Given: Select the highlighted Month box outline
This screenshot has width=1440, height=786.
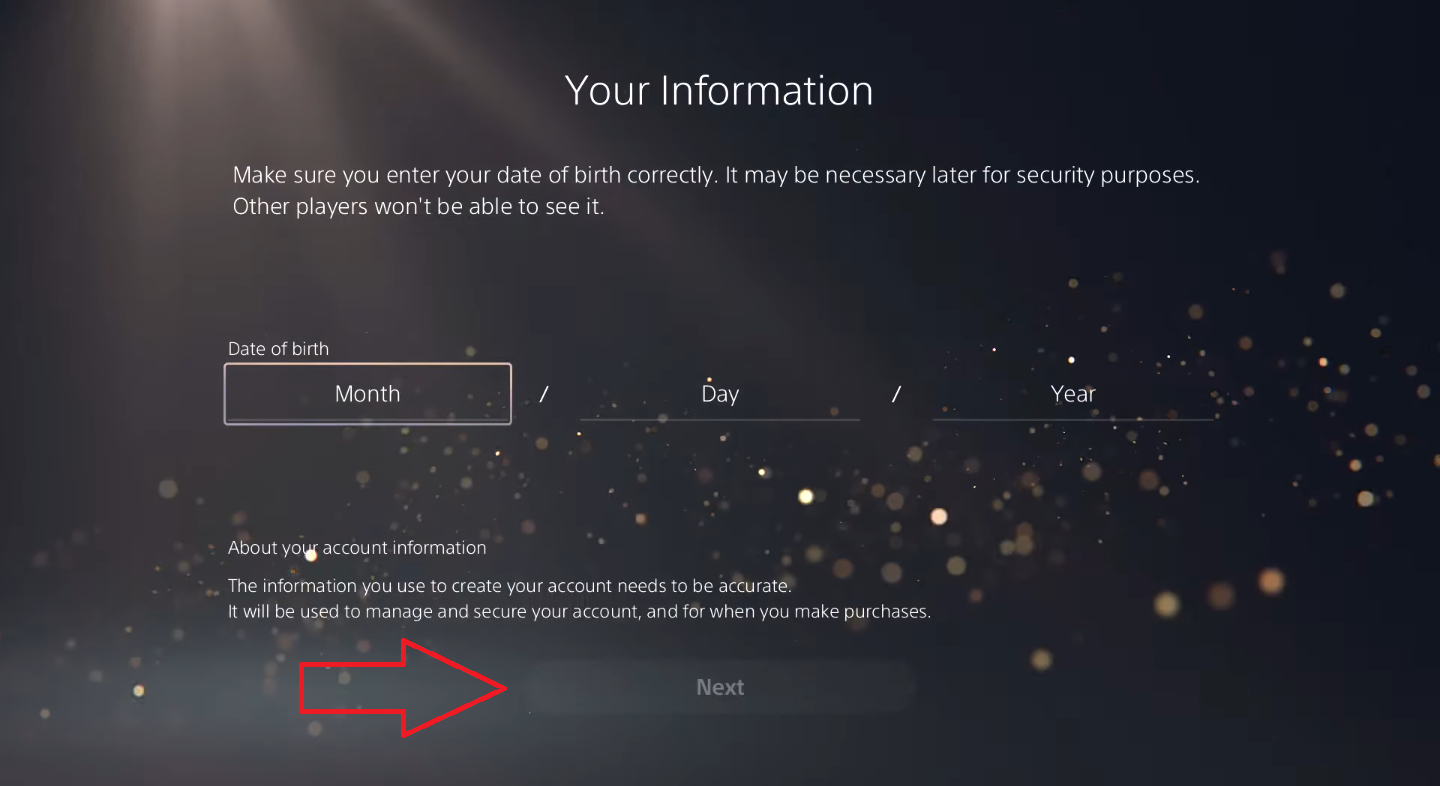Looking at the screenshot, I should 368,394.
